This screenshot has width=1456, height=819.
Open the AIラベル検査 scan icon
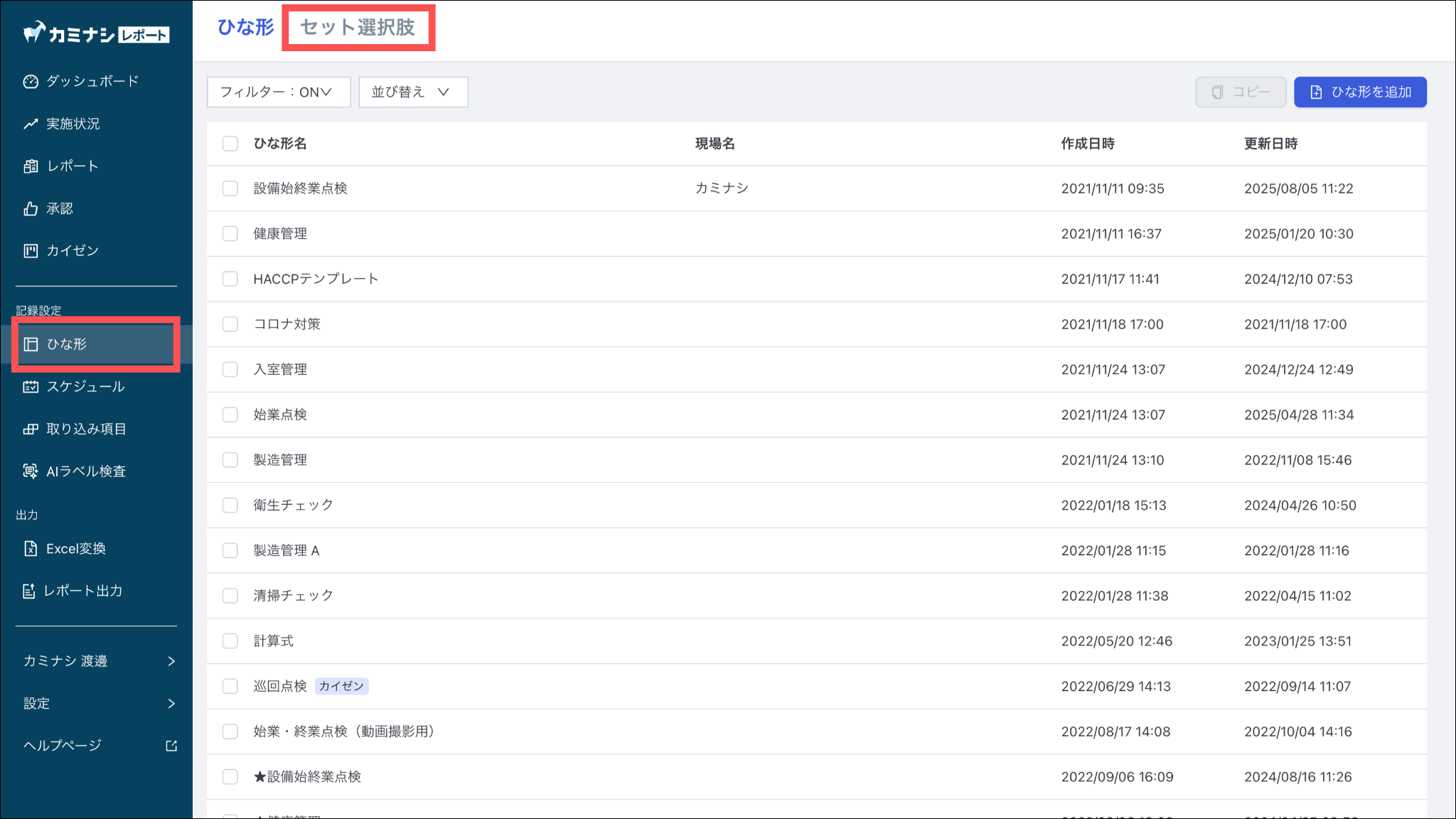click(x=30, y=471)
